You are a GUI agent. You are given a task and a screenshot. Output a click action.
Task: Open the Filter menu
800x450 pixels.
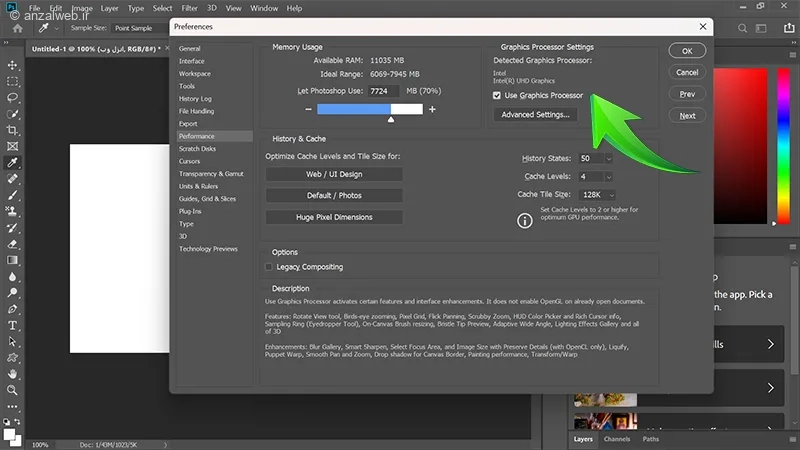pyautogui.click(x=189, y=8)
